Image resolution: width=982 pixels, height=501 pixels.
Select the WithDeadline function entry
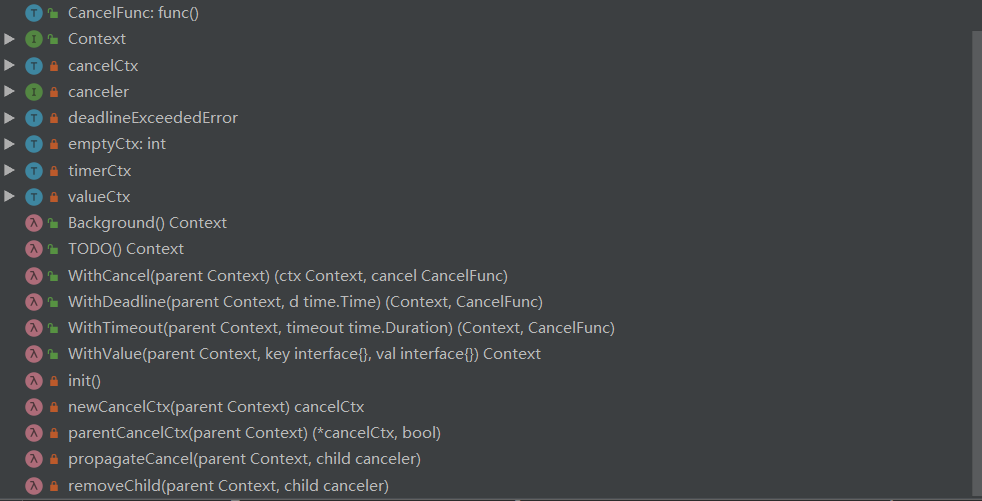[x=305, y=302]
